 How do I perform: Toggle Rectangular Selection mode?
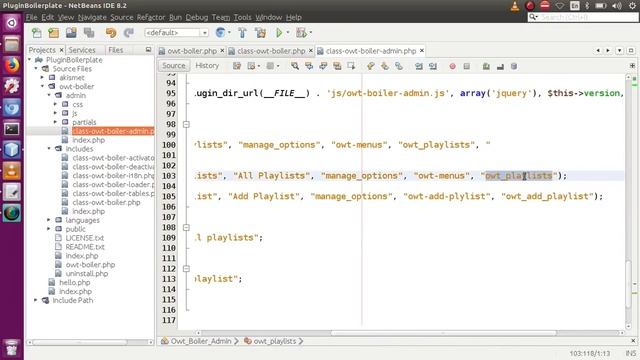(351, 66)
